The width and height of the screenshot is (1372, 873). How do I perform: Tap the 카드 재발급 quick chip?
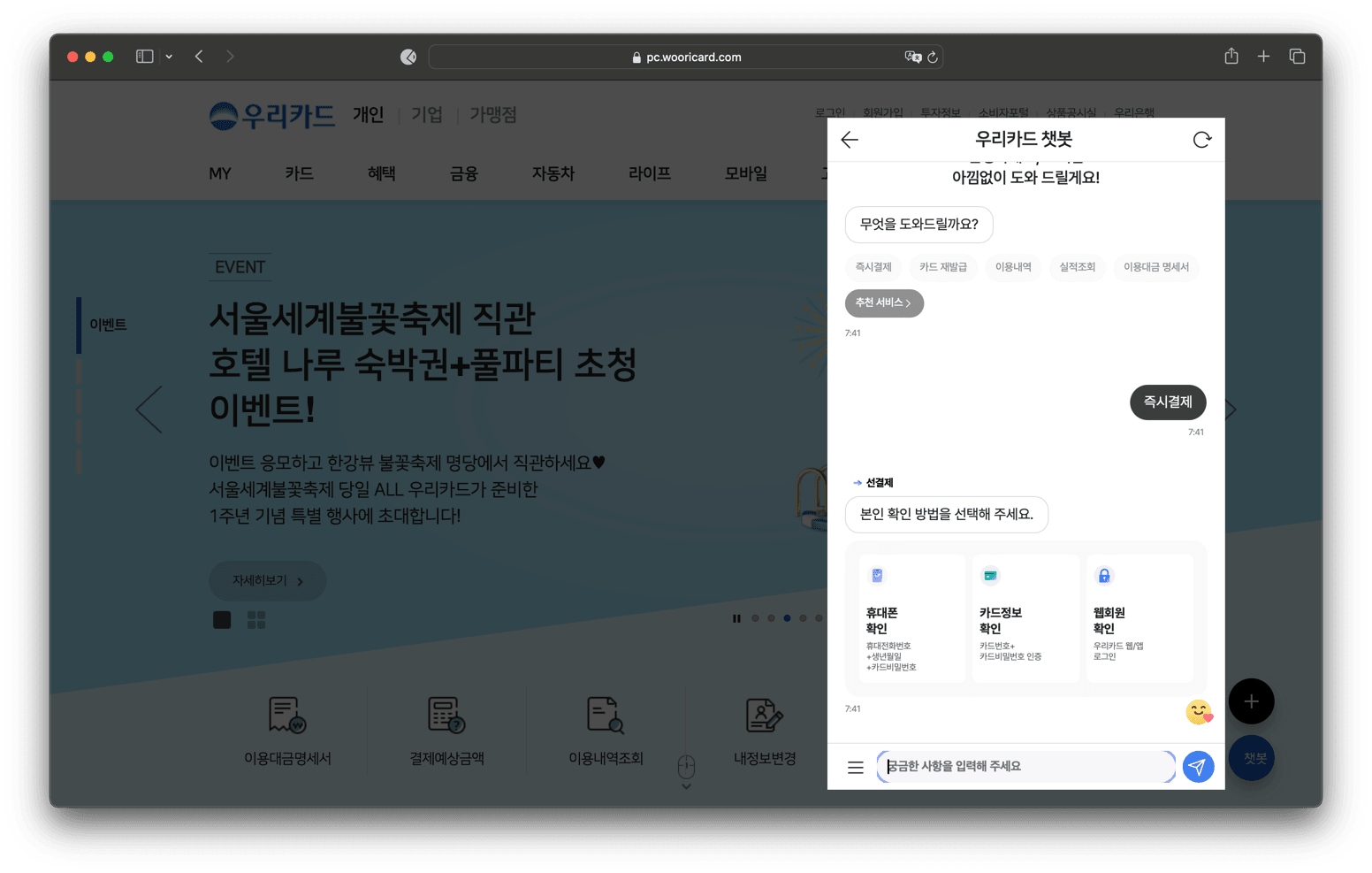coord(942,267)
